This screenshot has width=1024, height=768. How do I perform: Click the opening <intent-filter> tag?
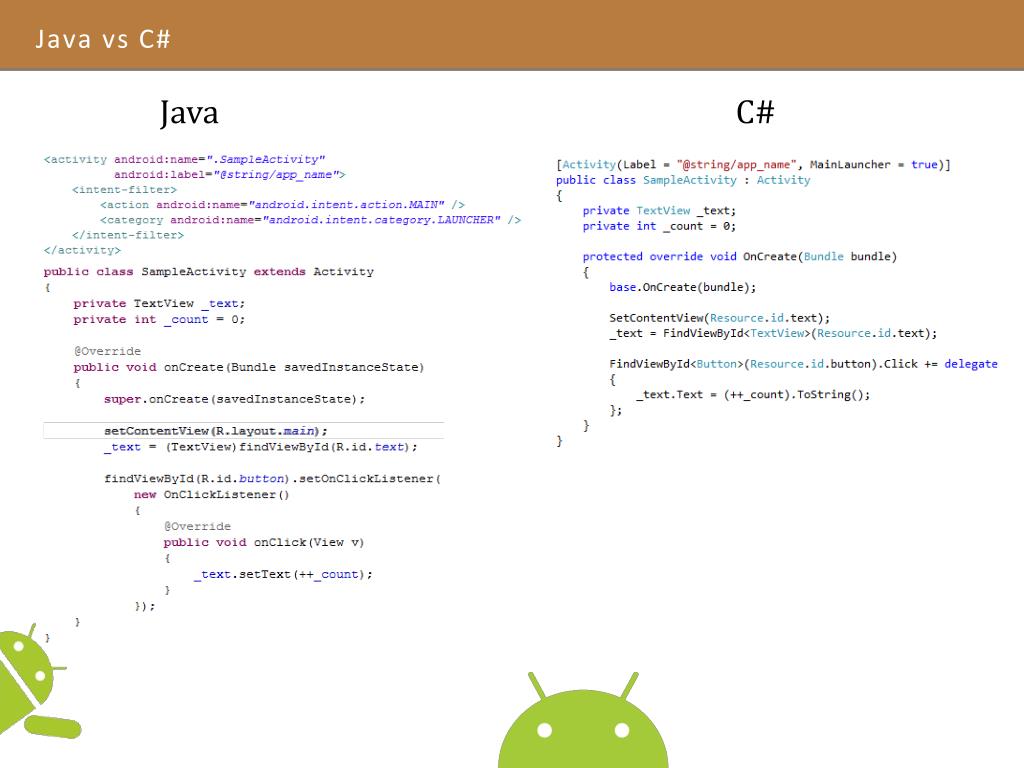point(124,189)
